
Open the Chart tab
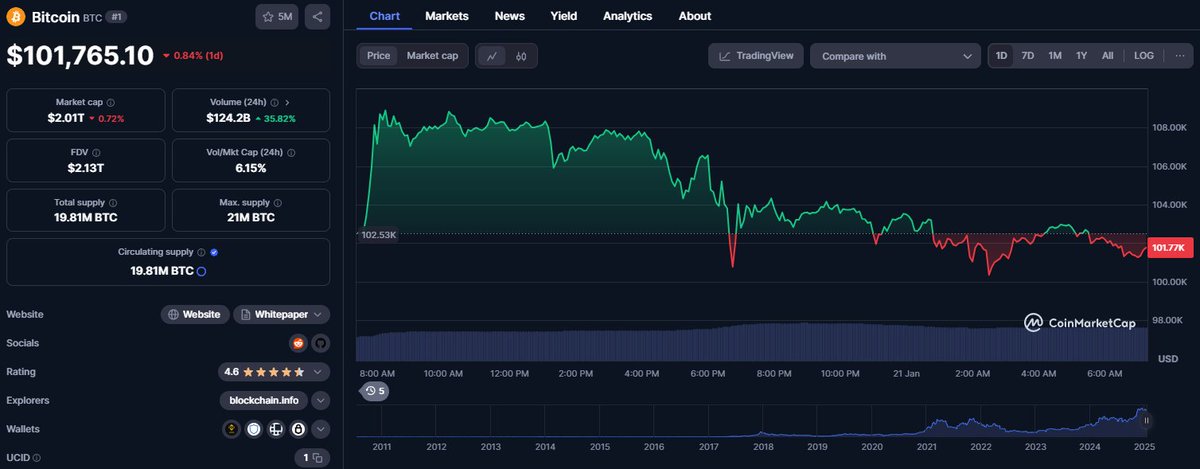[x=384, y=16]
